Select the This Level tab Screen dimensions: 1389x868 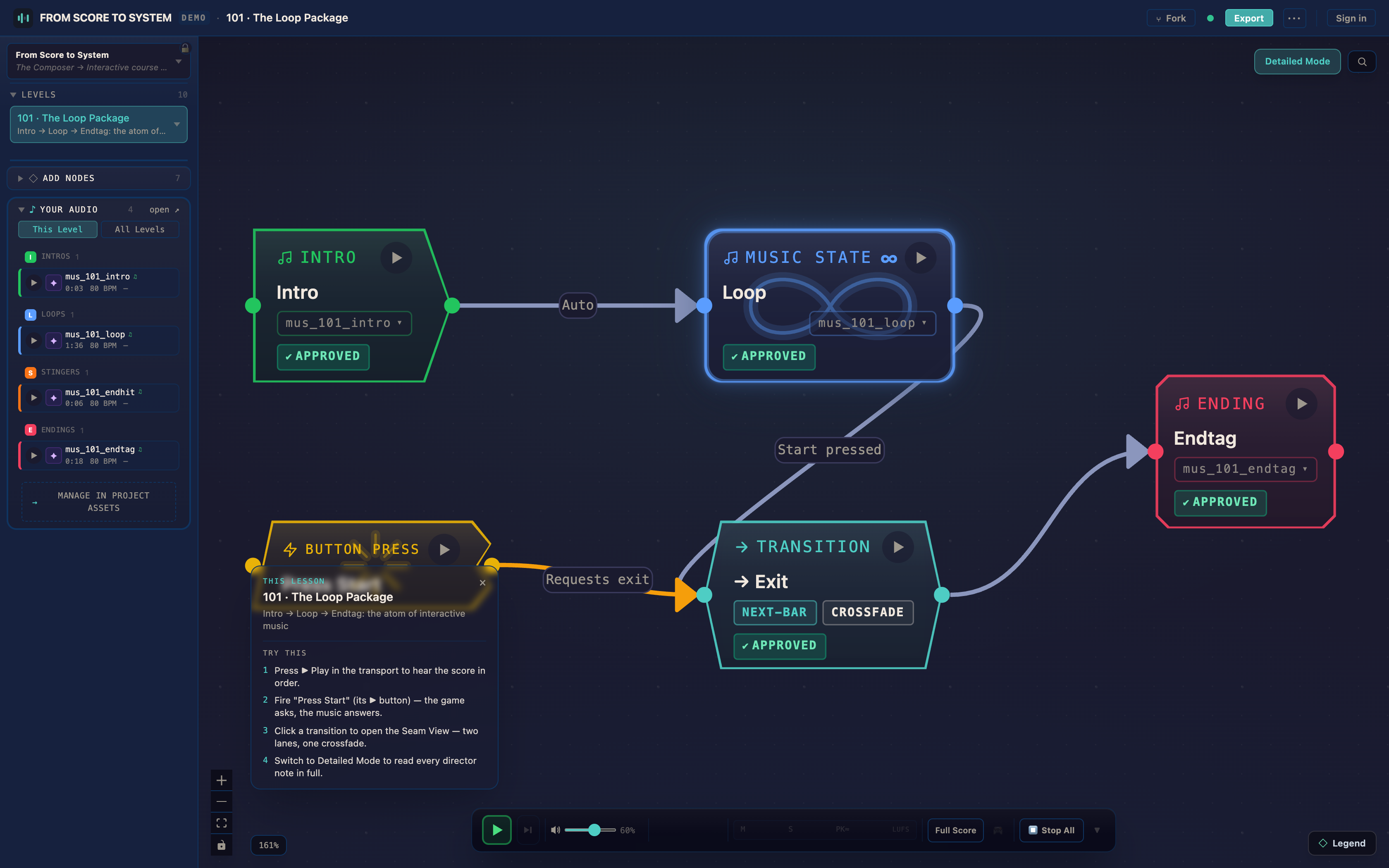(x=57, y=229)
